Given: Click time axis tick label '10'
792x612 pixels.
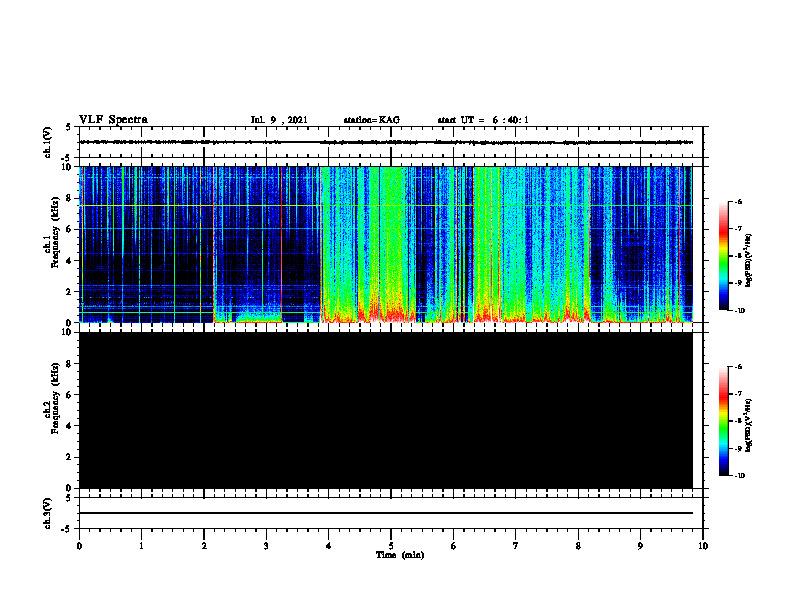Looking at the screenshot, I should coord(703,546).
